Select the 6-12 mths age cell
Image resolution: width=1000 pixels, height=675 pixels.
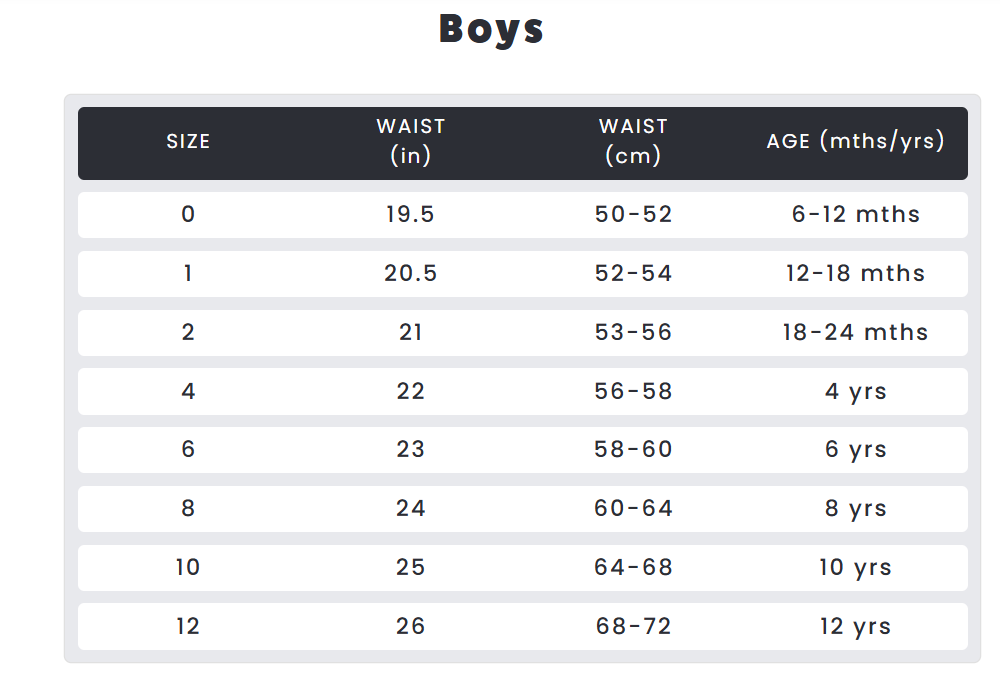tap(856, 214)
